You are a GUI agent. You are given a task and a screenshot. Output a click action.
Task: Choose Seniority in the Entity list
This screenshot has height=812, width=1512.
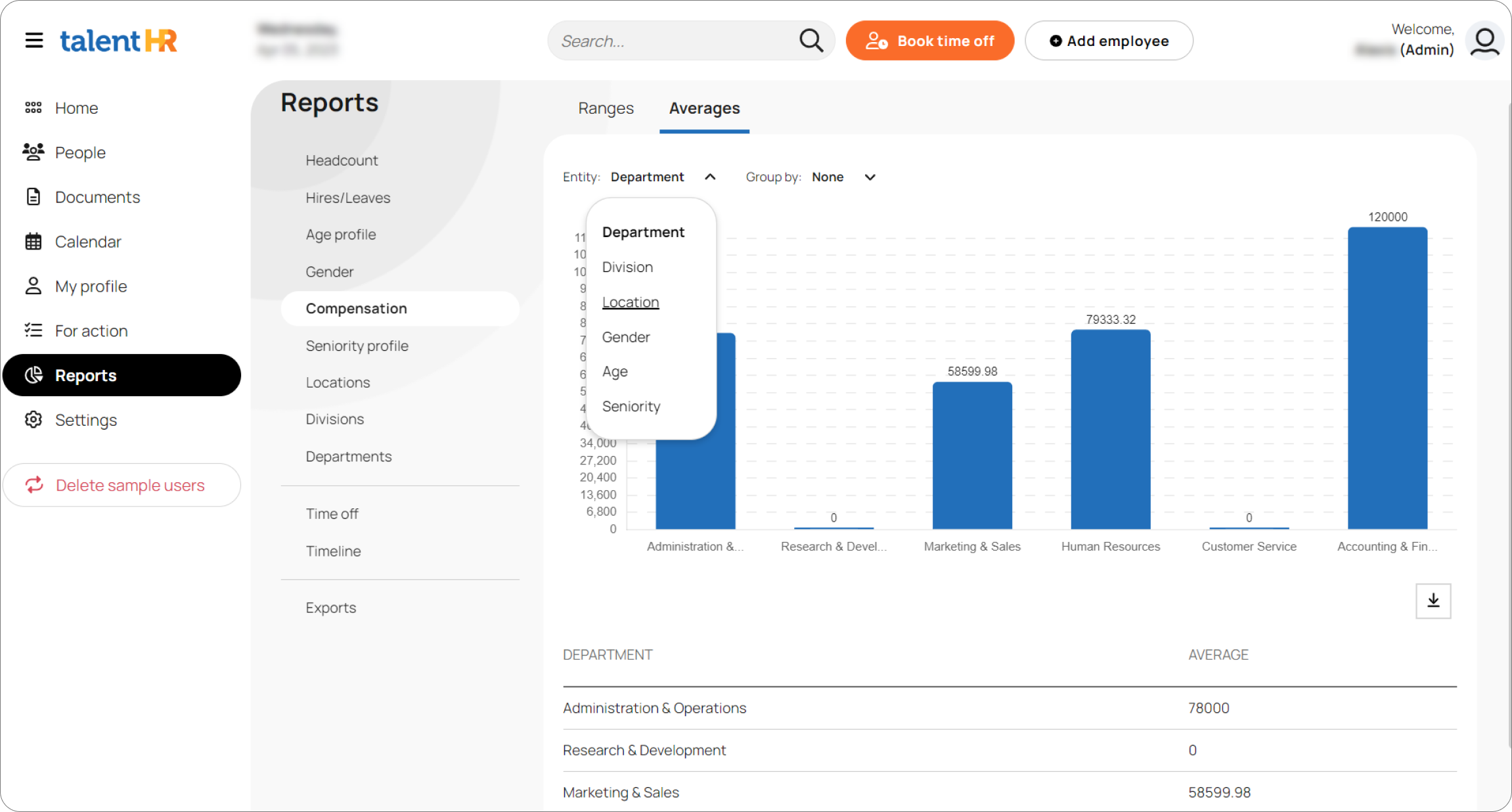(x=631, y=407)
